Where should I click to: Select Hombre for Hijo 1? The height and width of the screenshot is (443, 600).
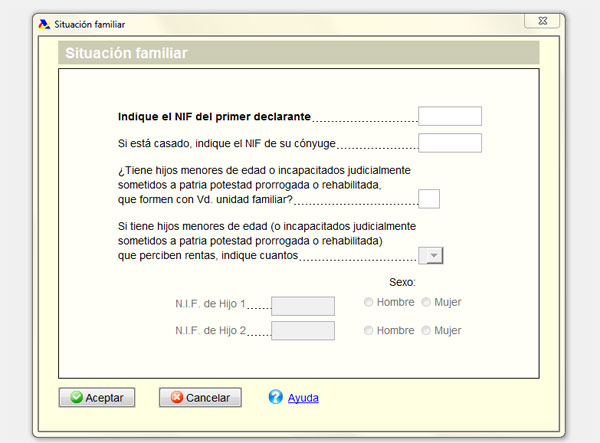(370, 302)
